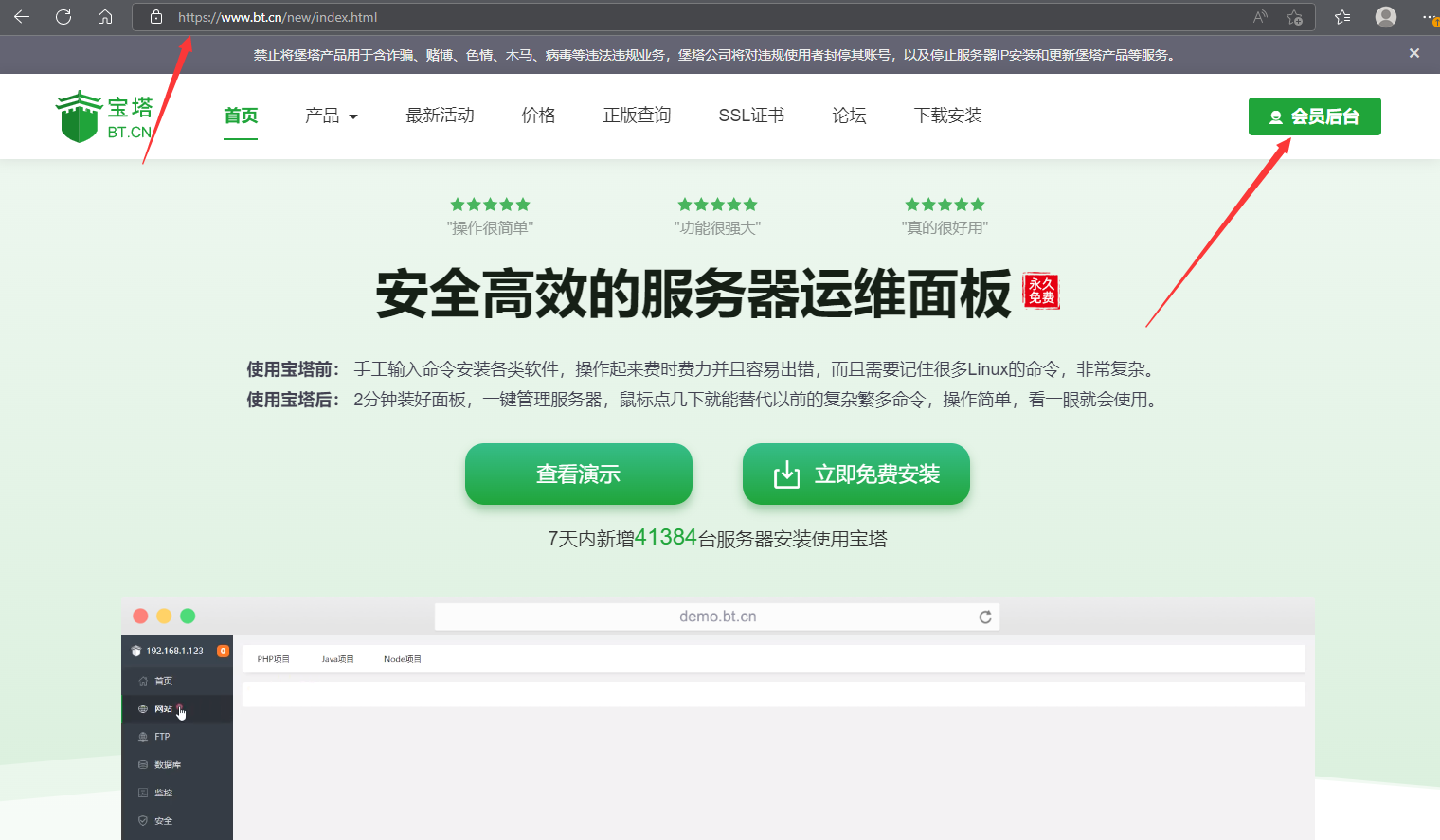Reload the page with the refresh icon
The width and height of the screenshot is (1440, 840).
pos(63,17)
